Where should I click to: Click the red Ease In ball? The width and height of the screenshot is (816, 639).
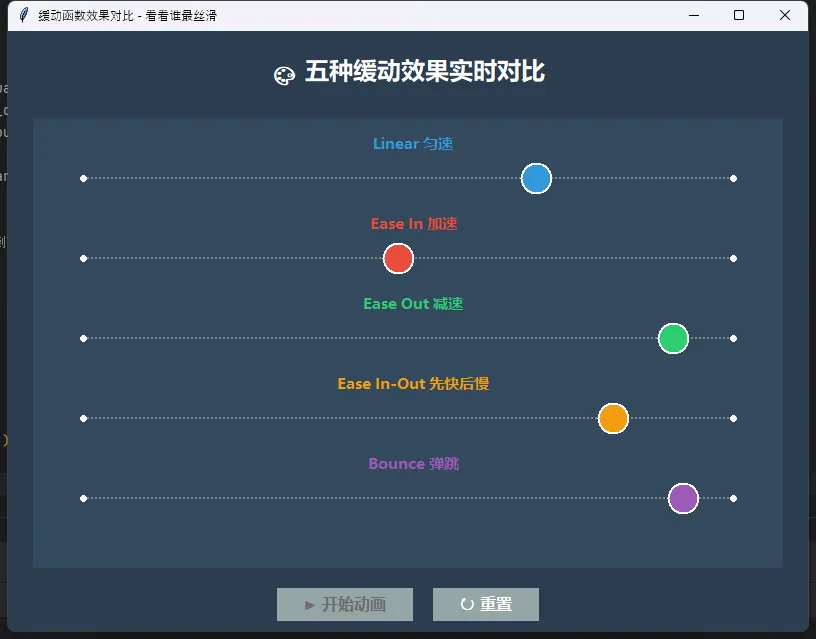tap(398, 259)
